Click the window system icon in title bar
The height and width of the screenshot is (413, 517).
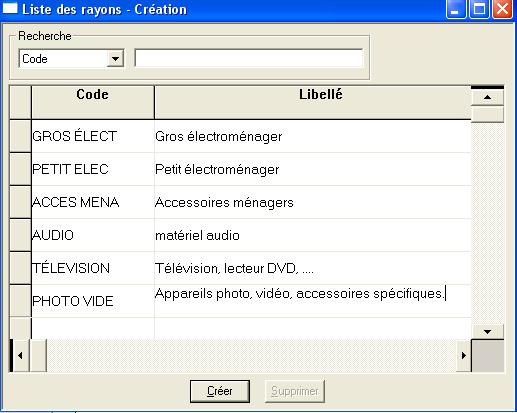(10, 8)
